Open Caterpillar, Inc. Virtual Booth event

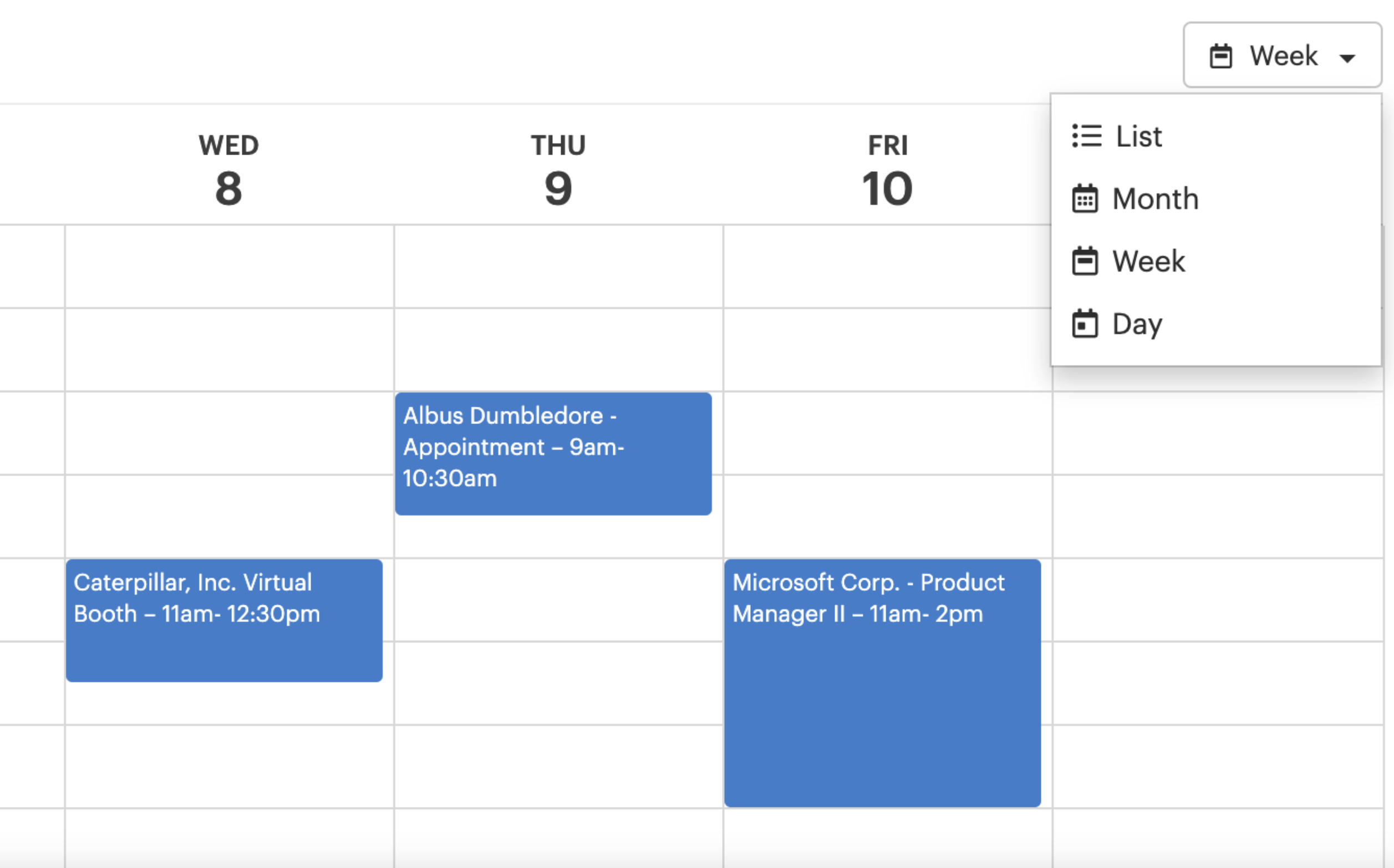224,620
